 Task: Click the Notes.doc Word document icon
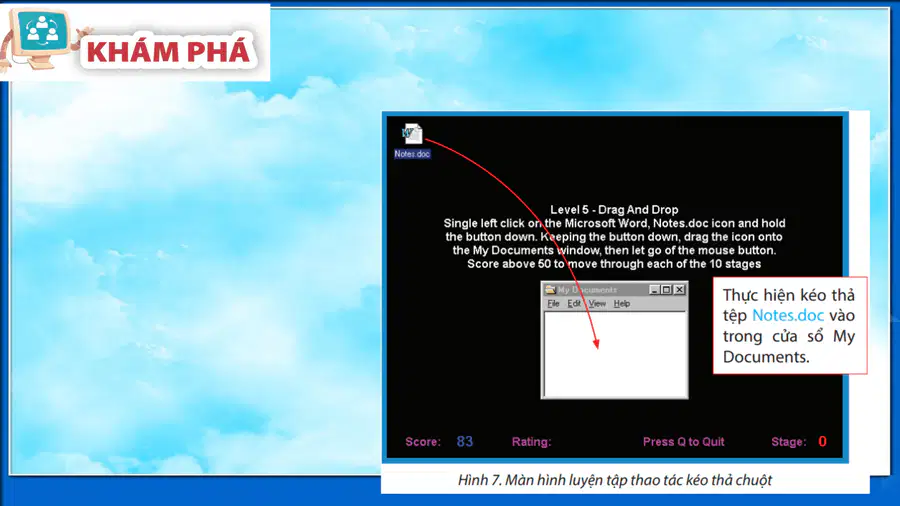click(412, 134)
